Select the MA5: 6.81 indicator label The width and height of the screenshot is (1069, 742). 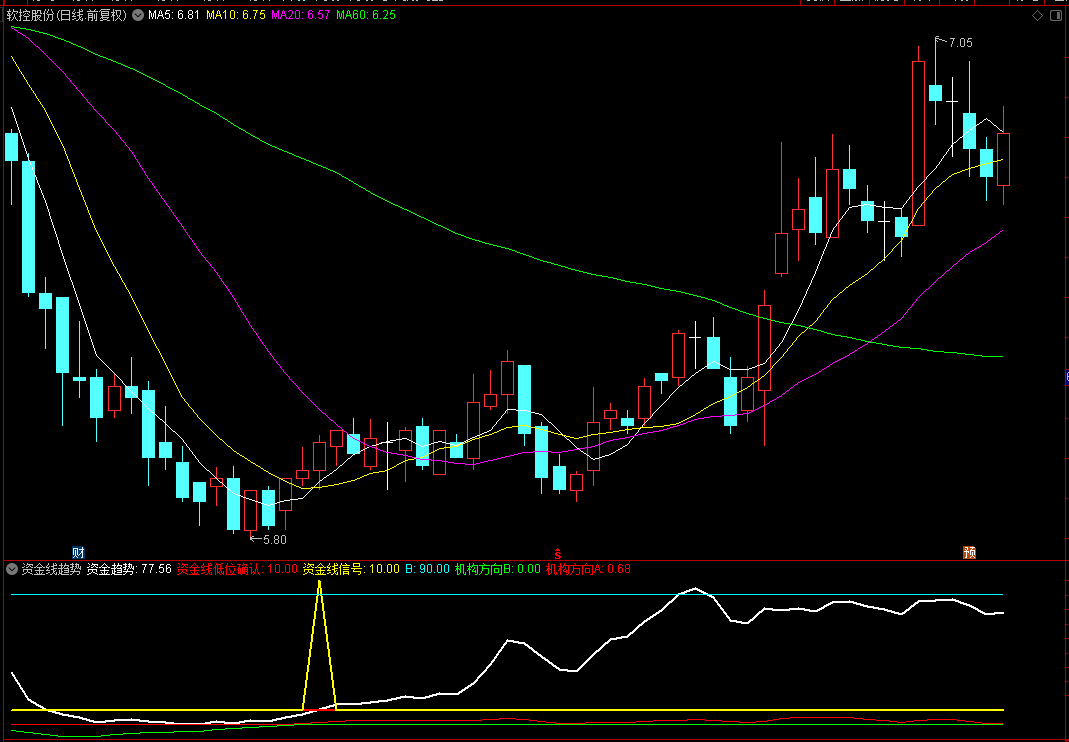pos(174,15)
